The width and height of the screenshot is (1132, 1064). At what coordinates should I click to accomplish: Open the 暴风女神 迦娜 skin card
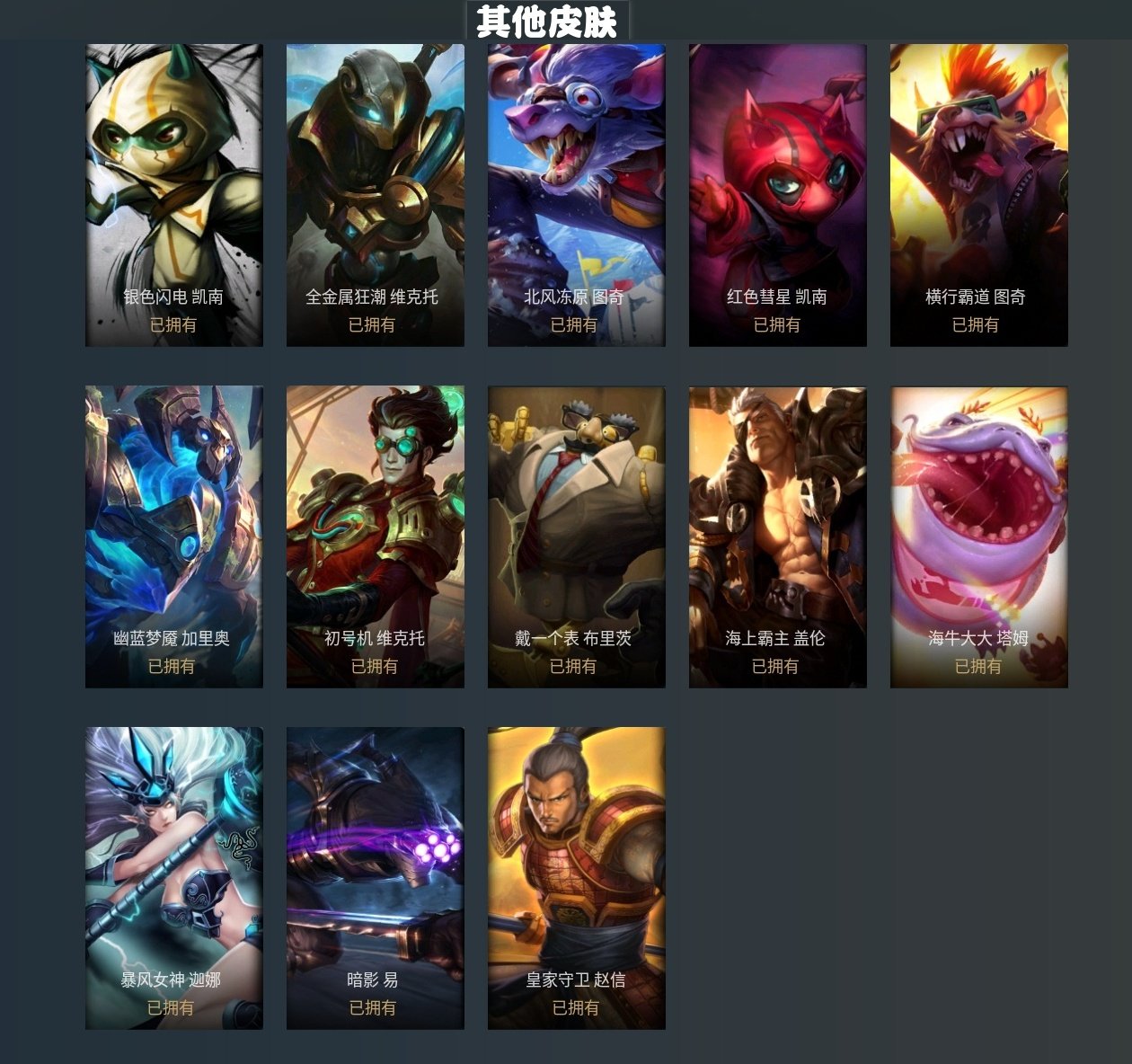pyautogui.click(x=174, y=878)
